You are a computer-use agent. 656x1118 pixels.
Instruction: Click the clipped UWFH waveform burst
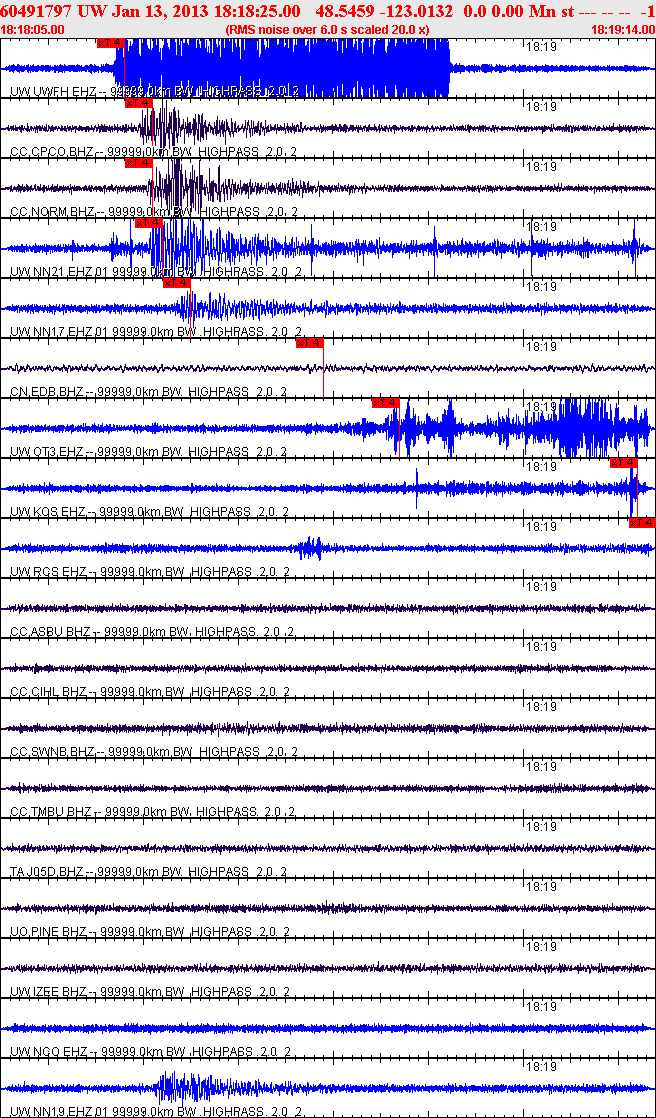(282, 68)
